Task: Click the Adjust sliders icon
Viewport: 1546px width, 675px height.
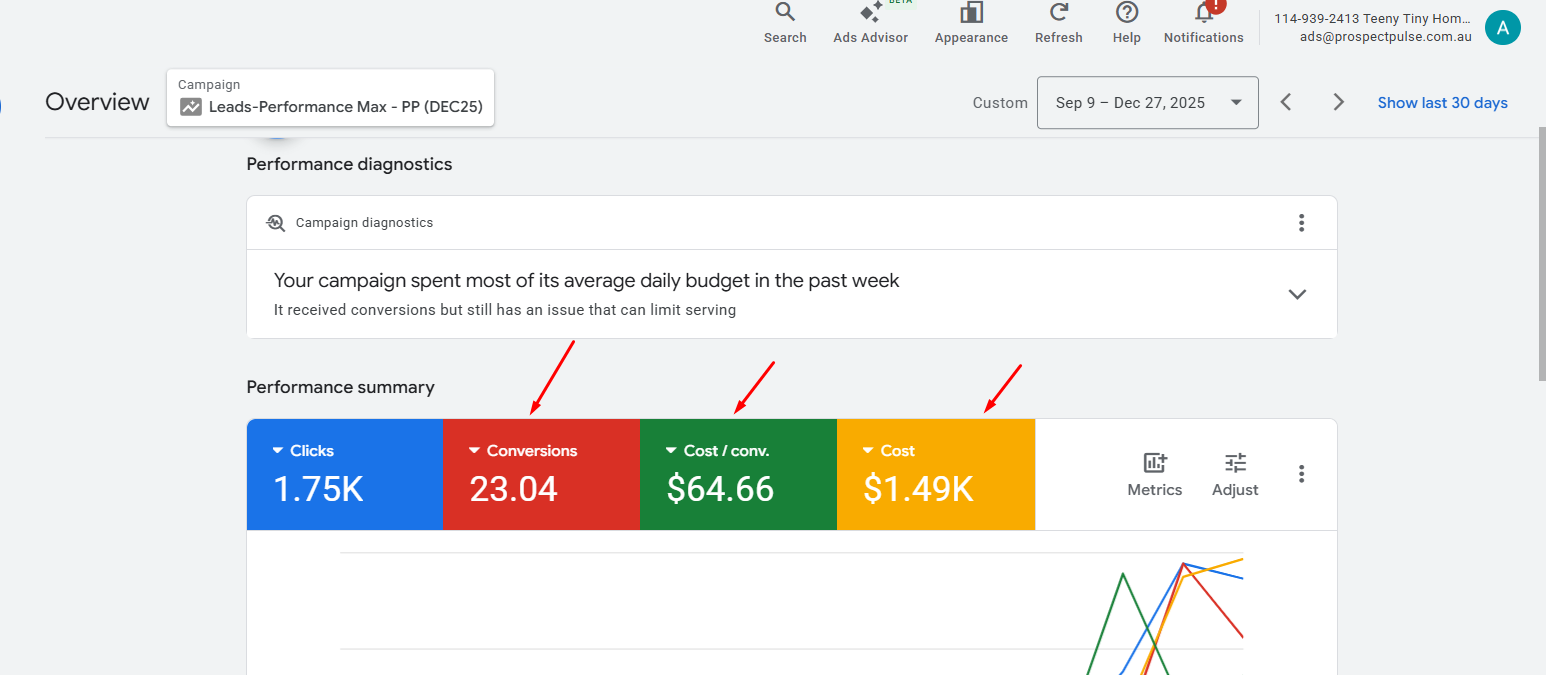Action: (x=1235, y=464)
